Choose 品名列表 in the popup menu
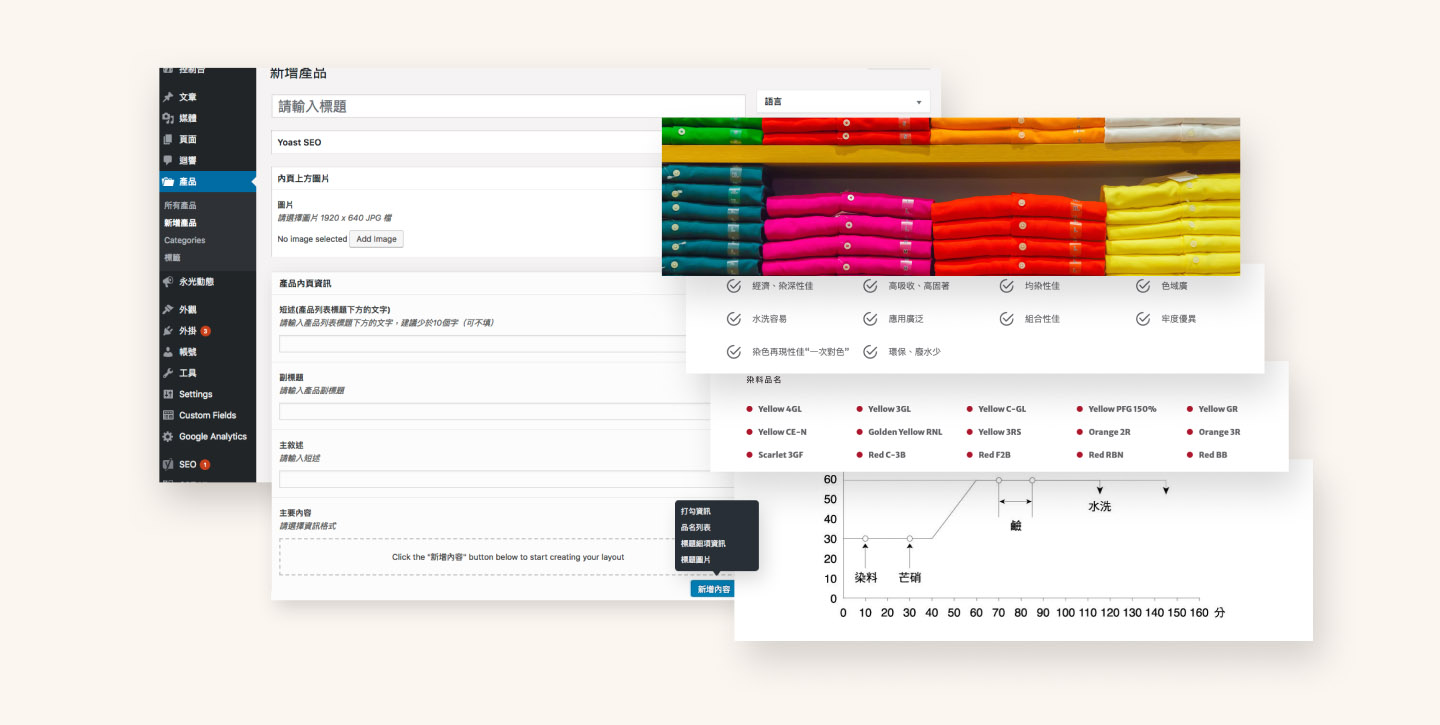This screenshot has width=1440, height=725. [696, 527]
